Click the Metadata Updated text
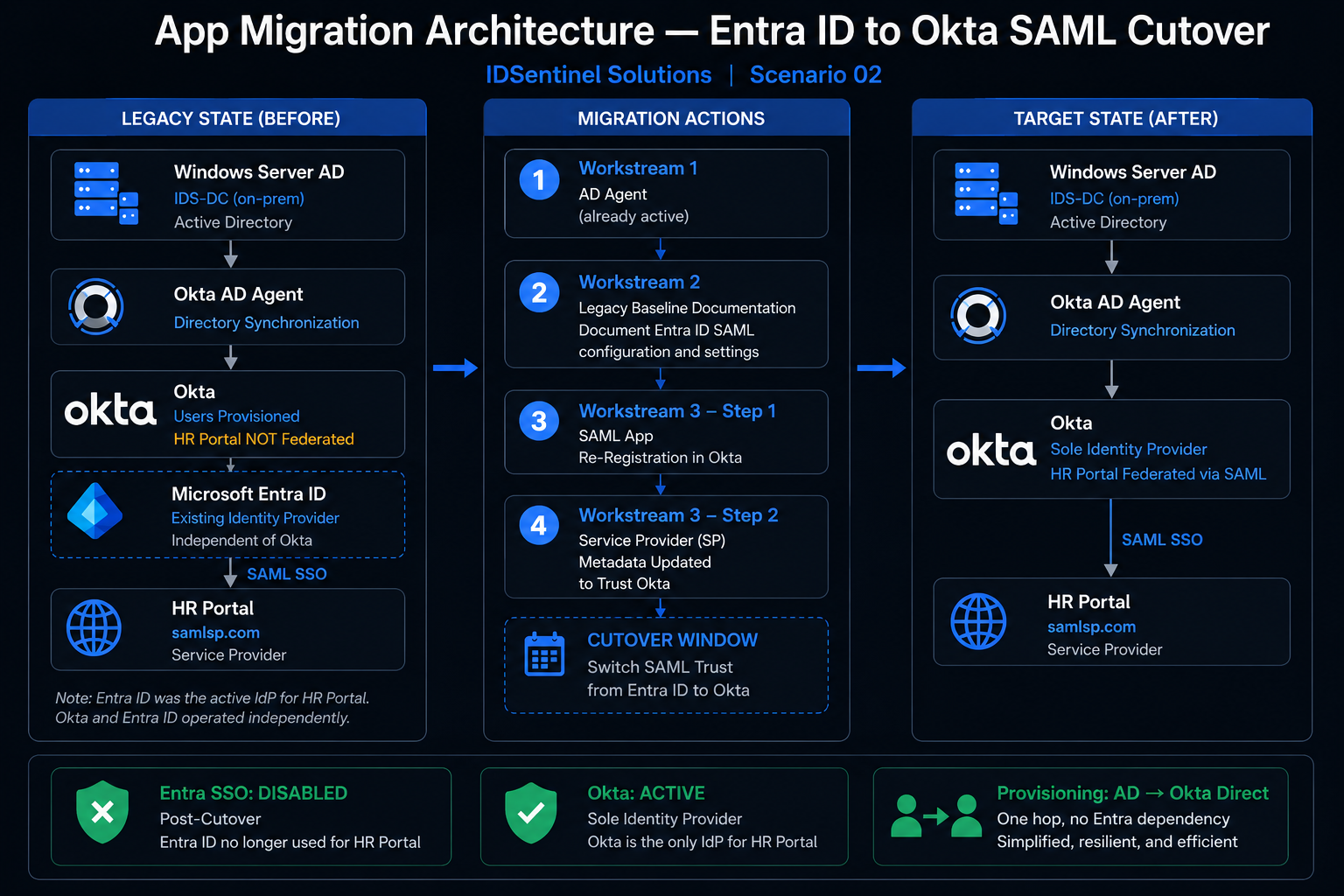The image size is (1344, 896). [645, 562]
